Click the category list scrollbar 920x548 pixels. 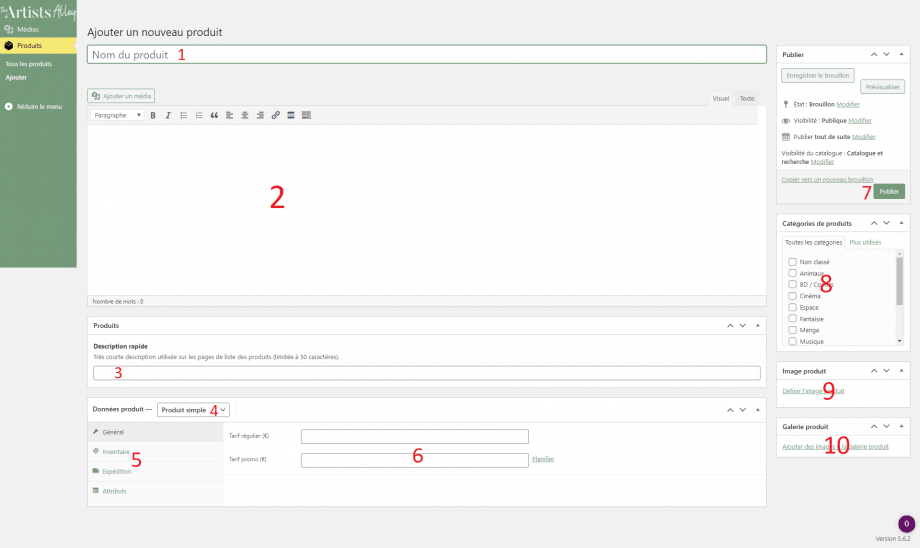click(899, 281)
